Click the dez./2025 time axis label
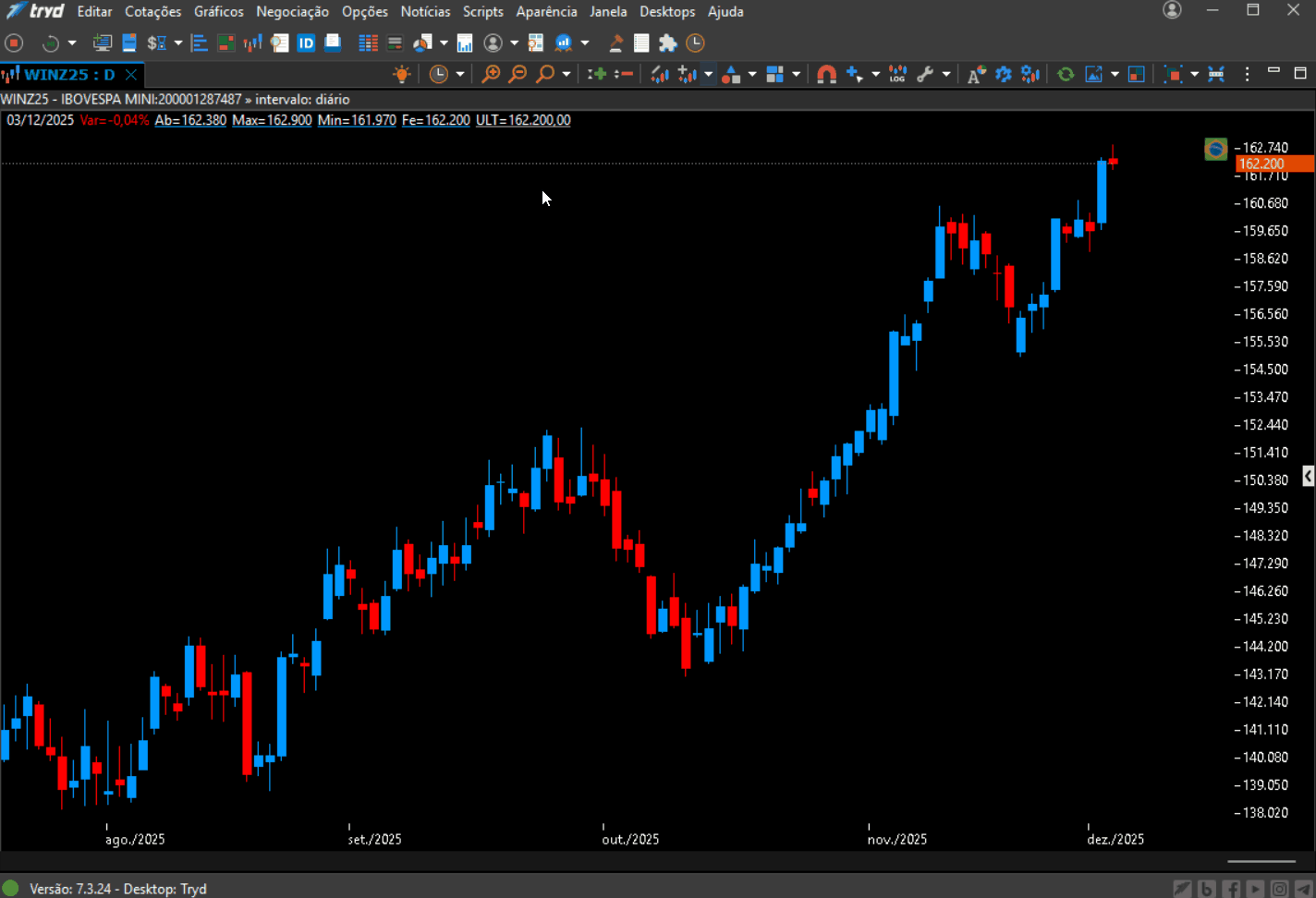Image resolution: width=1316 pixels, height=898 pixels. click(x=1115, y=839)
